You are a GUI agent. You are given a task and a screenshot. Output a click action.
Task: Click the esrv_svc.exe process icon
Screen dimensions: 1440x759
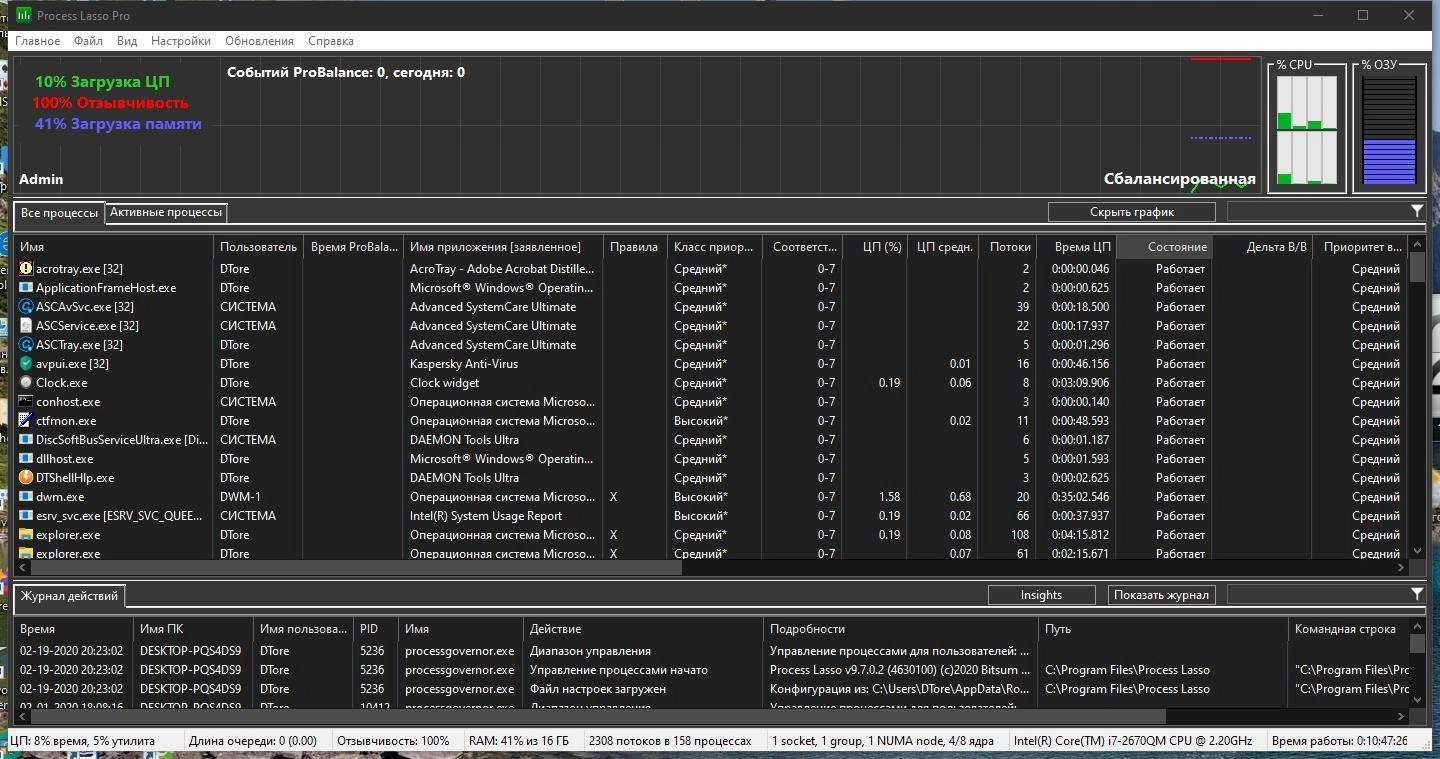pyautogui.click(x=26, y=516)
